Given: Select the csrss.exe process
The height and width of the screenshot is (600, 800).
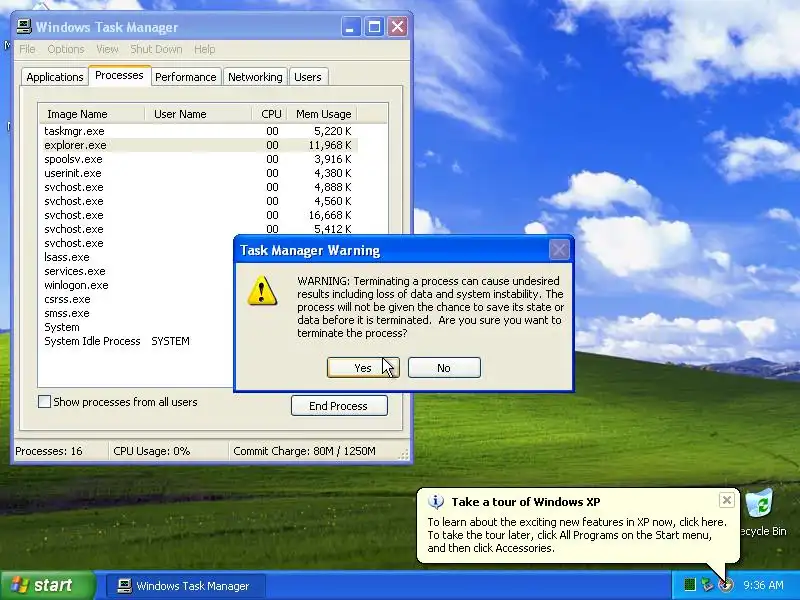Looking at the screenshot, I should 67,299.
